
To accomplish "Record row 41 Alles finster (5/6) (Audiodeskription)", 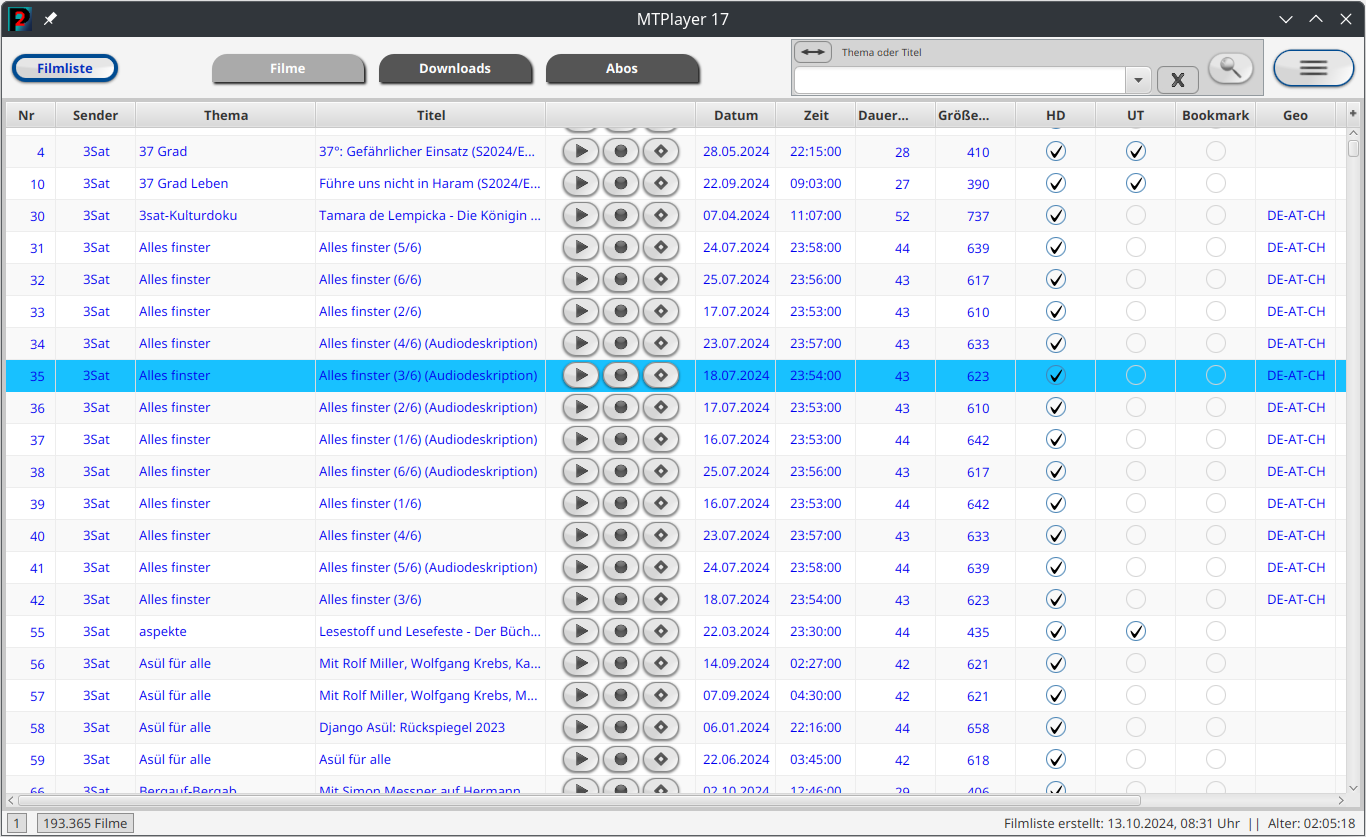I will 620,568.
